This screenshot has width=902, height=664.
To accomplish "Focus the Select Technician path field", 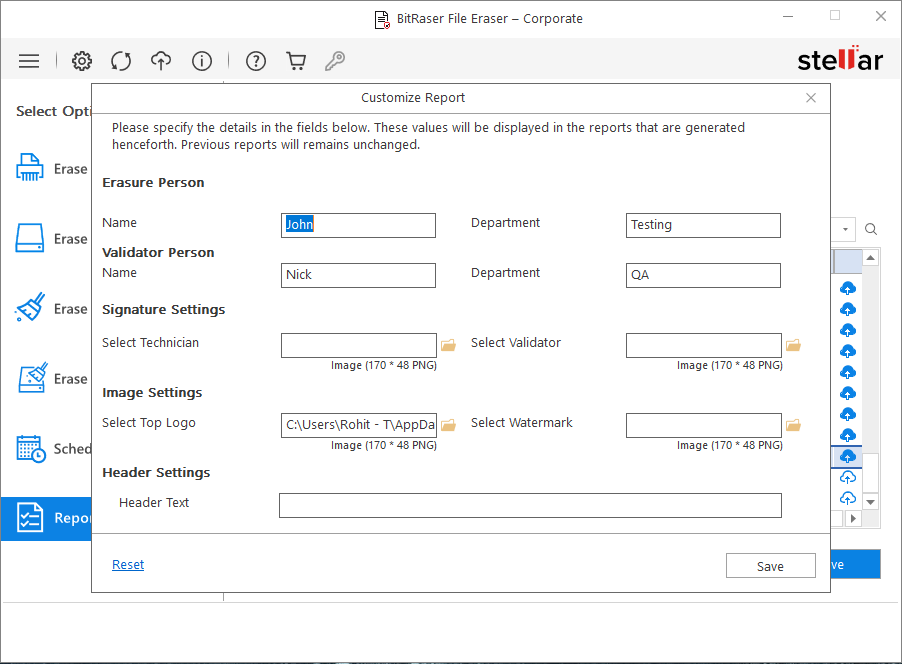I will tap(359, 345).
